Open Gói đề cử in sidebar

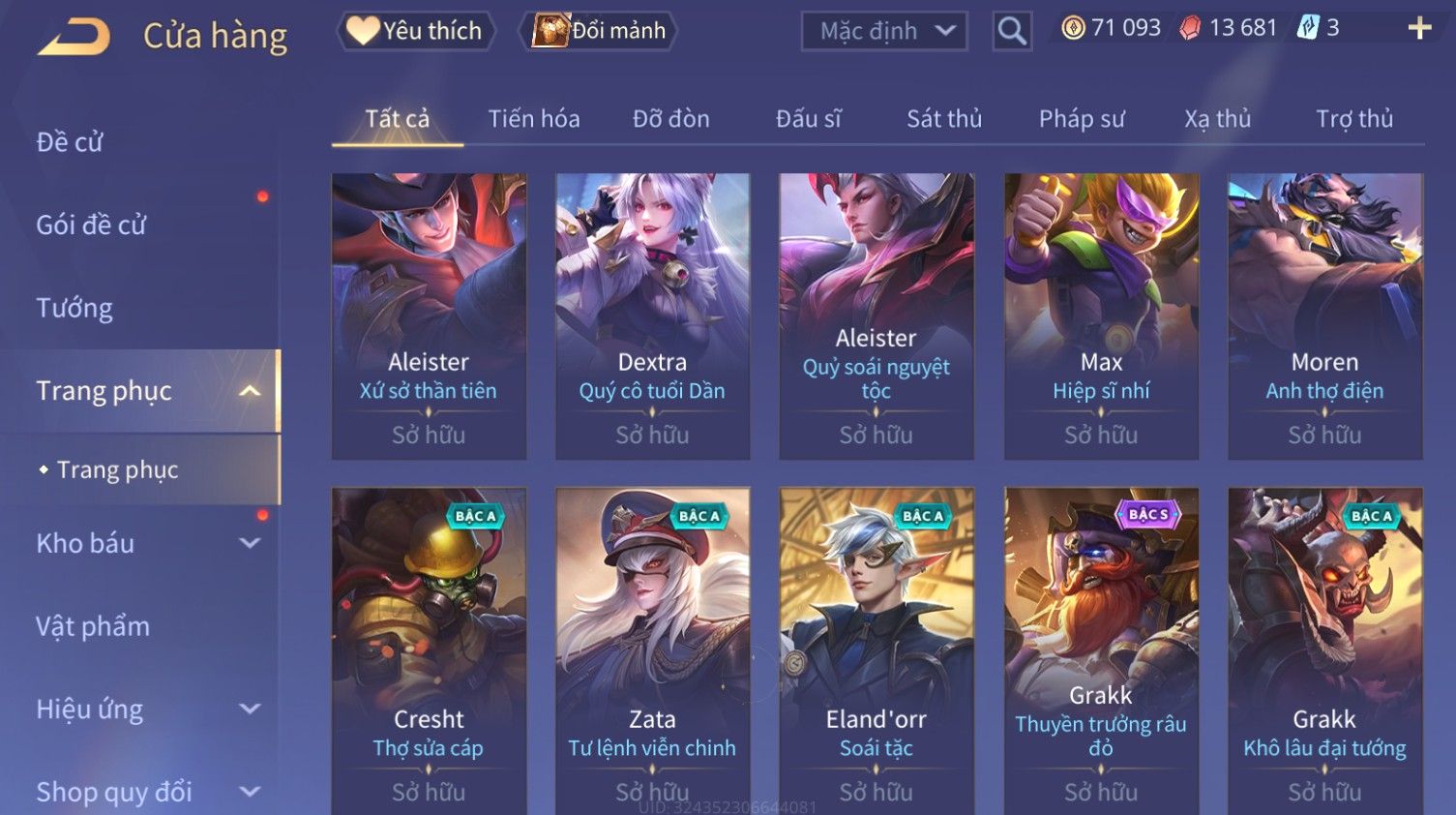coord(91,225)
